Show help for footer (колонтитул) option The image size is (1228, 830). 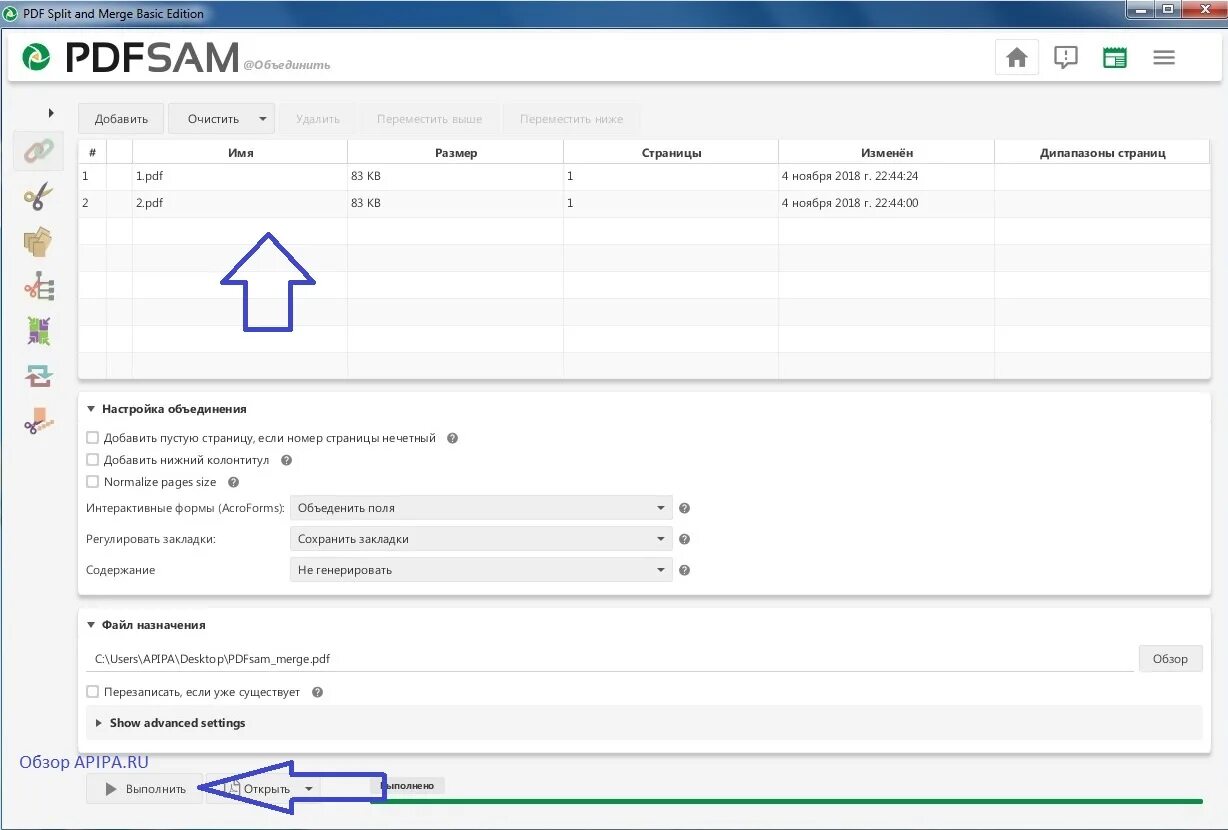pyautogui.click(x=286, y=460)
